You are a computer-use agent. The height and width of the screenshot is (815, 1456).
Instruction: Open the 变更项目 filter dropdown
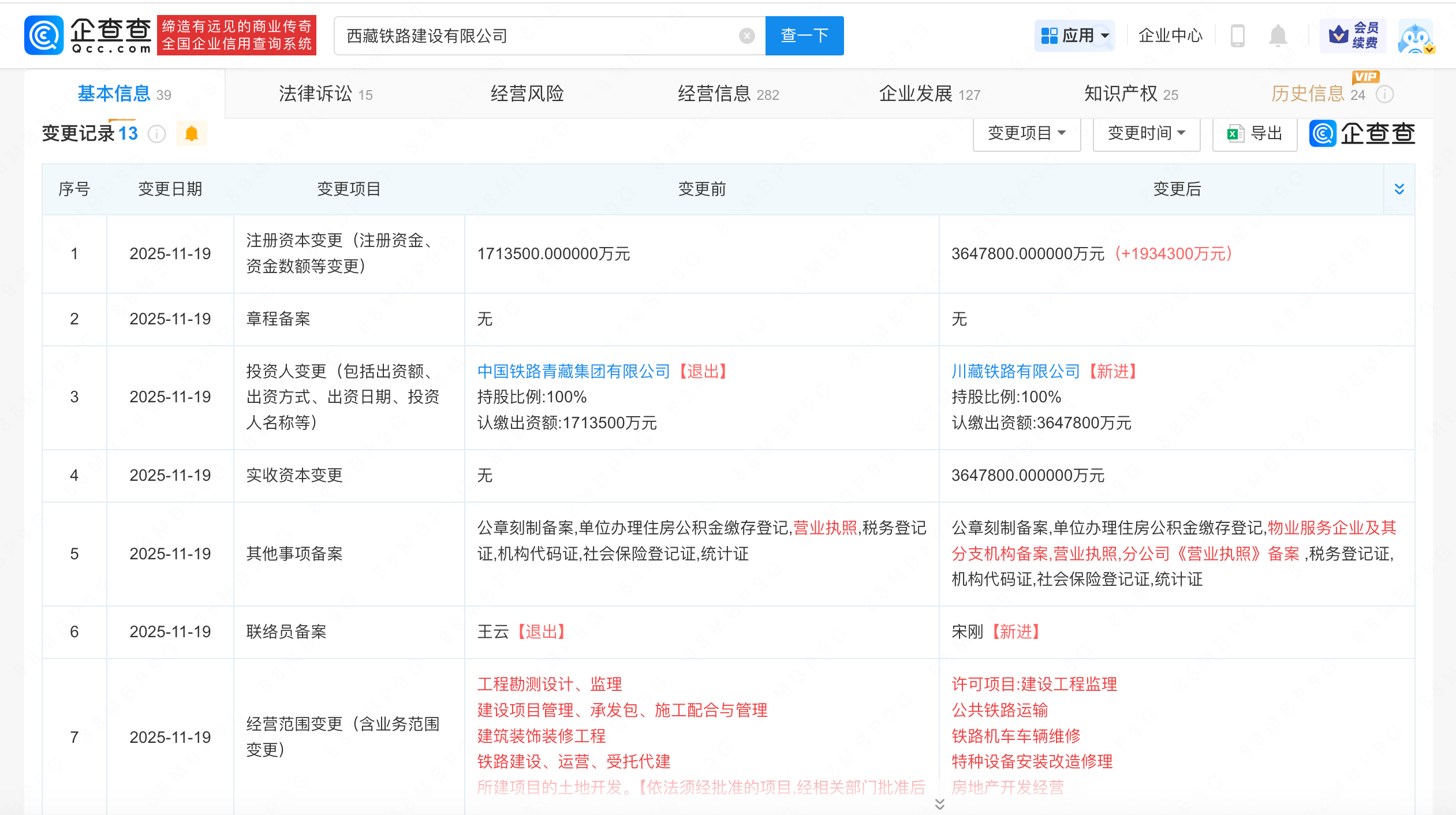pyautogui.click(x=1026, y=134)
